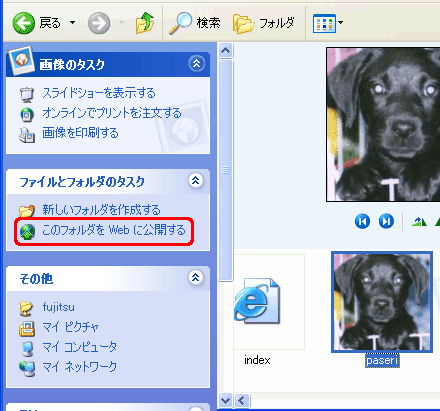Viewport: 440px width, 411px height.
Task: Select the index Internet Explorer file icon
Action: pyautogui.click(x=257, y=301)
